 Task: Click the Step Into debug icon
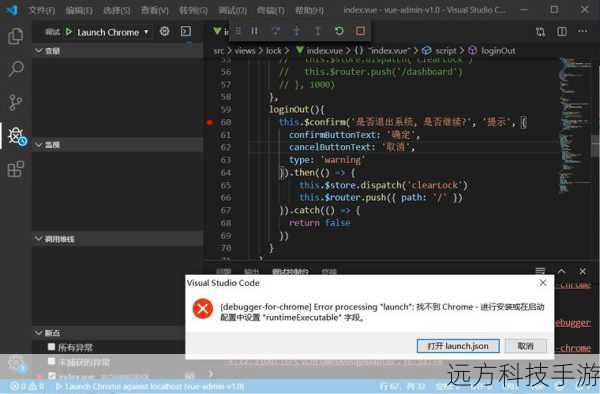297,31
